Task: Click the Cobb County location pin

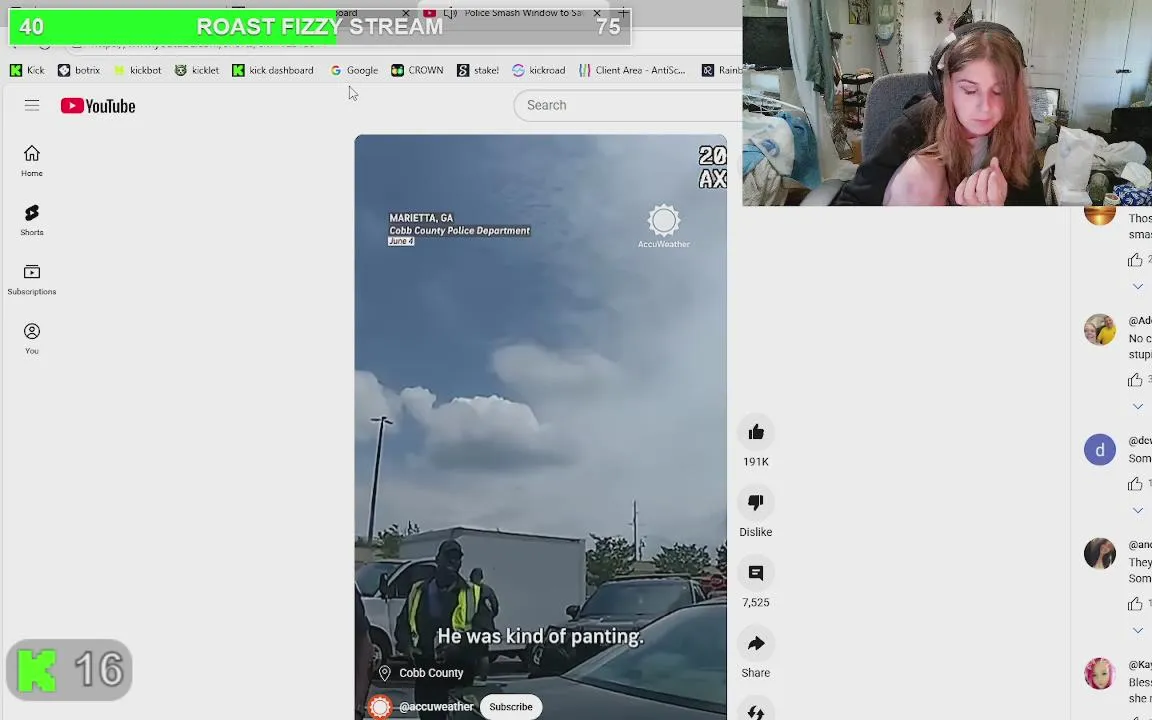Action: point(384,673)
